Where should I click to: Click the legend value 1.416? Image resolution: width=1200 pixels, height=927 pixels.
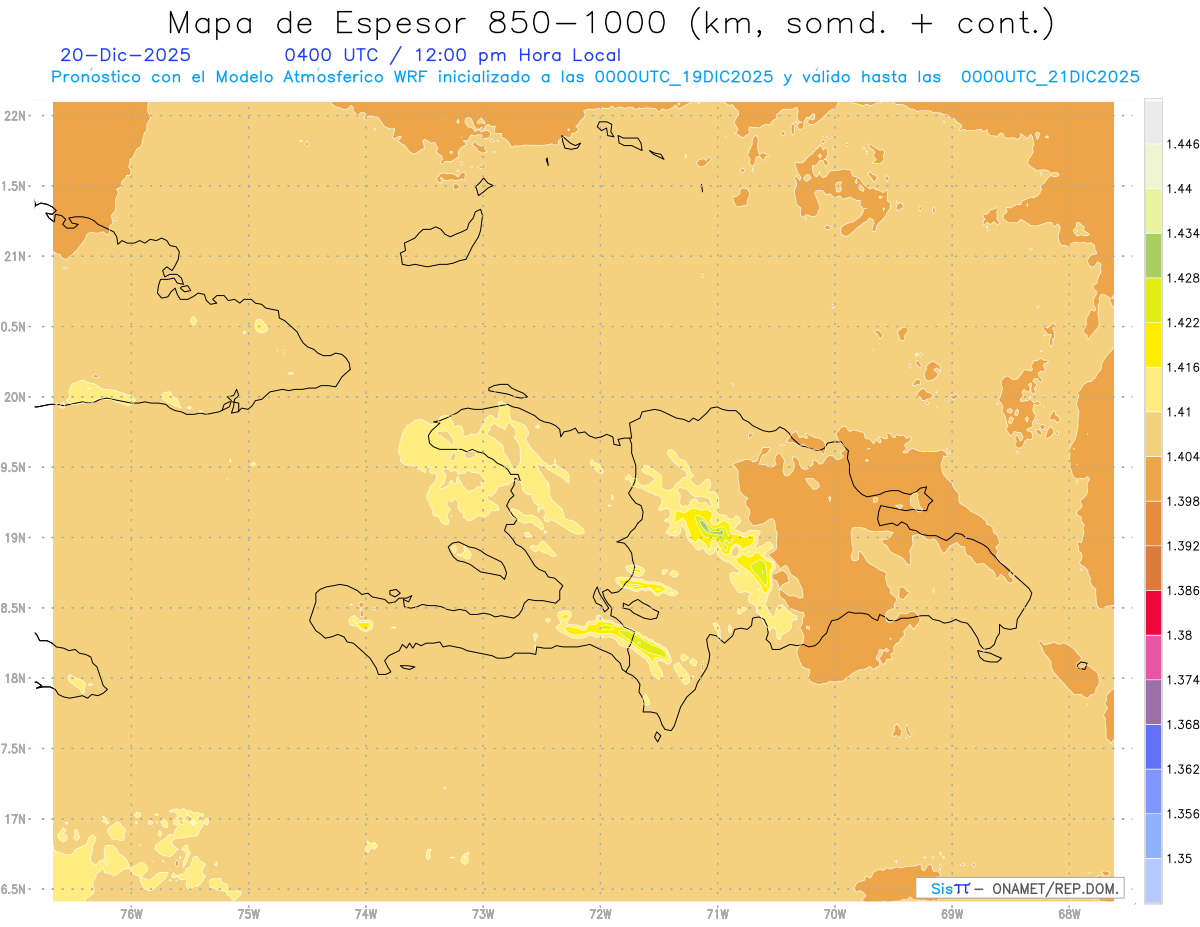pos(1184,367)
